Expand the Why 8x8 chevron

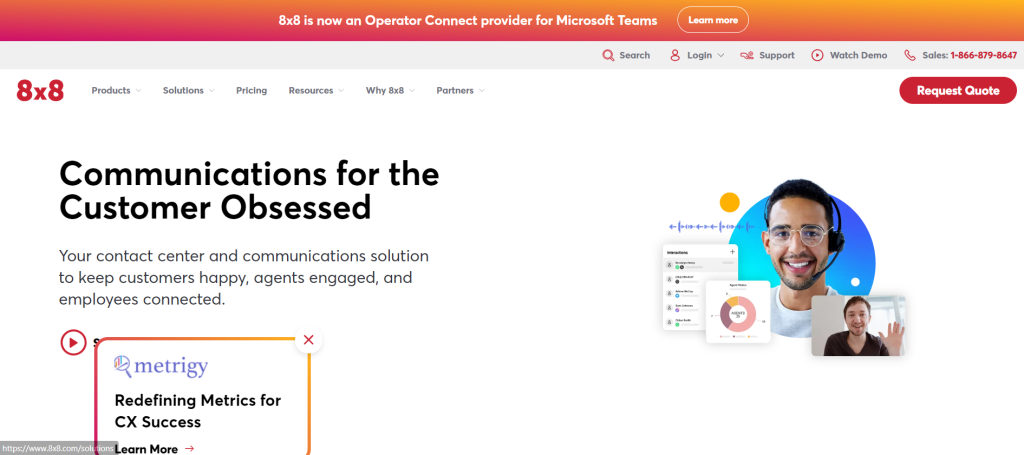click(411, 91)
